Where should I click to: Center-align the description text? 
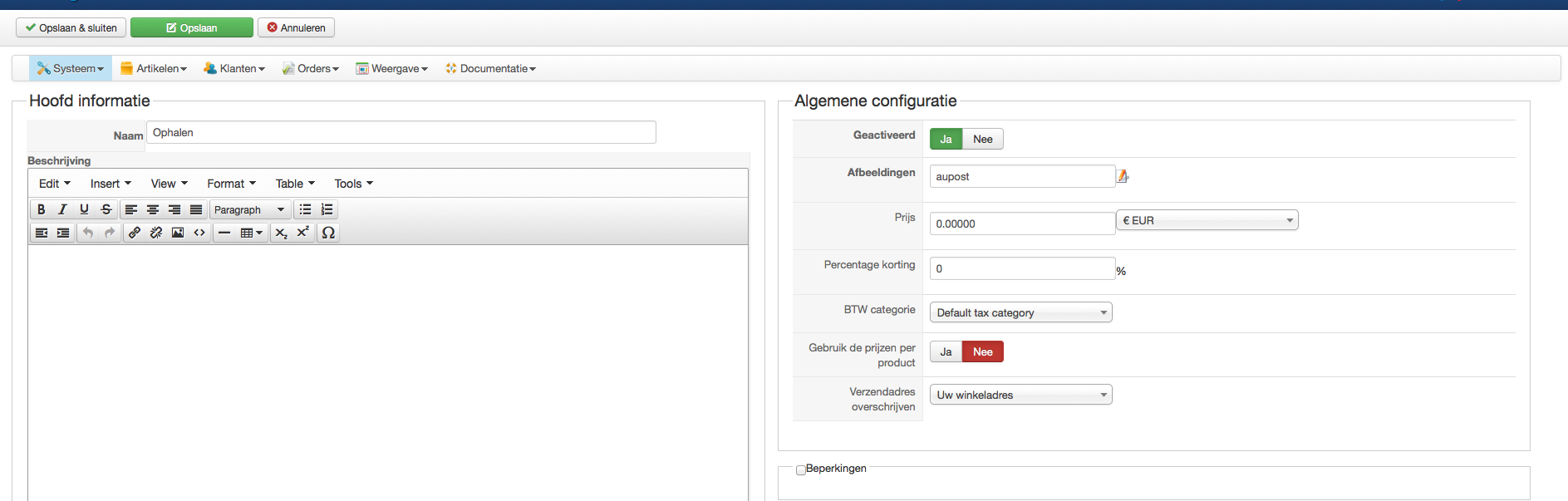tap(153, 209)
